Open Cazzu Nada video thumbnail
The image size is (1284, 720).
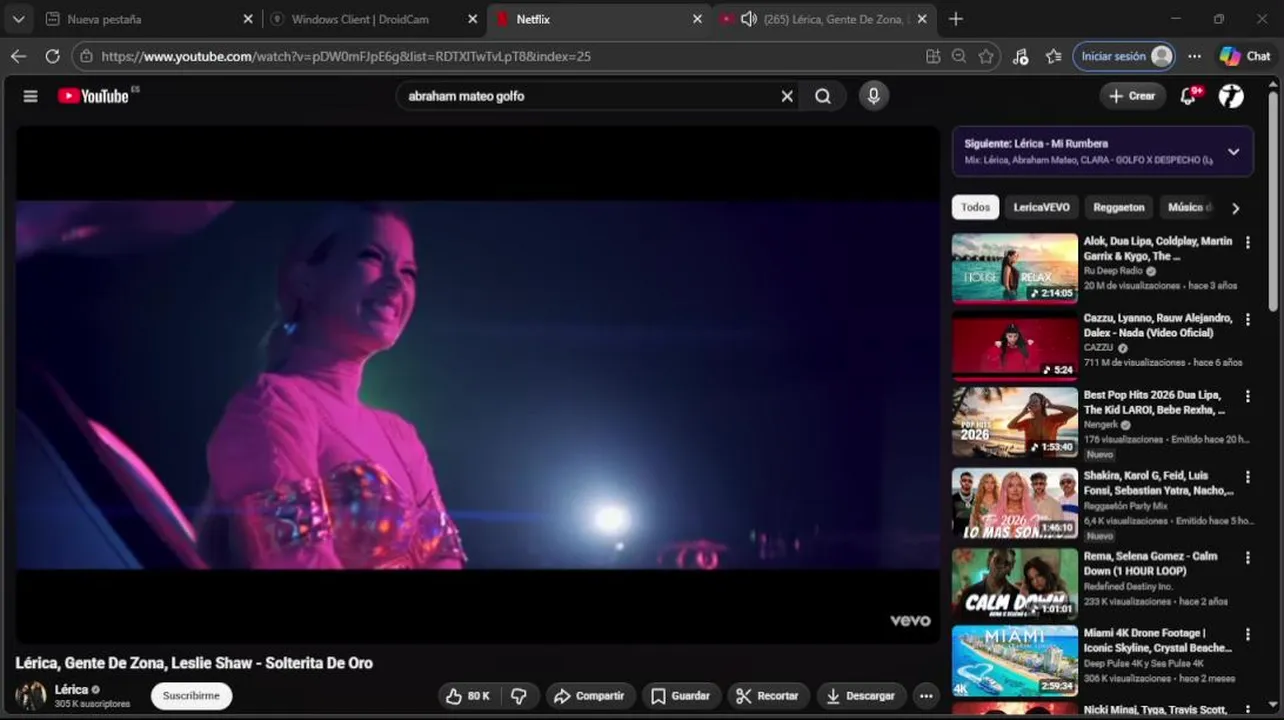1014,345
